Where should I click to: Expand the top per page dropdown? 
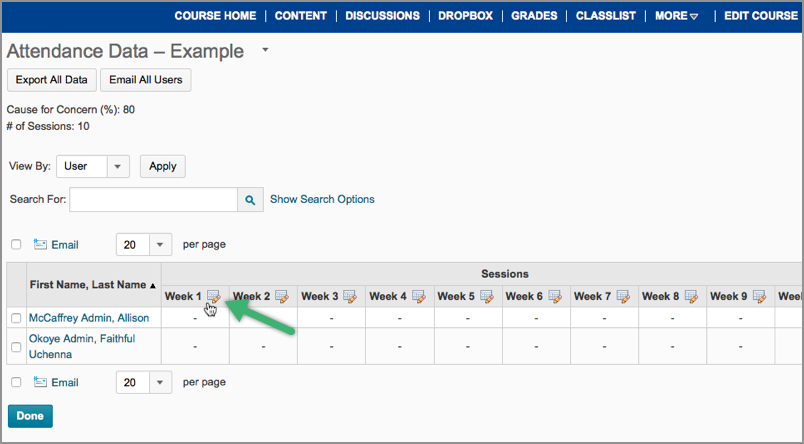click(x=160, y=244)
